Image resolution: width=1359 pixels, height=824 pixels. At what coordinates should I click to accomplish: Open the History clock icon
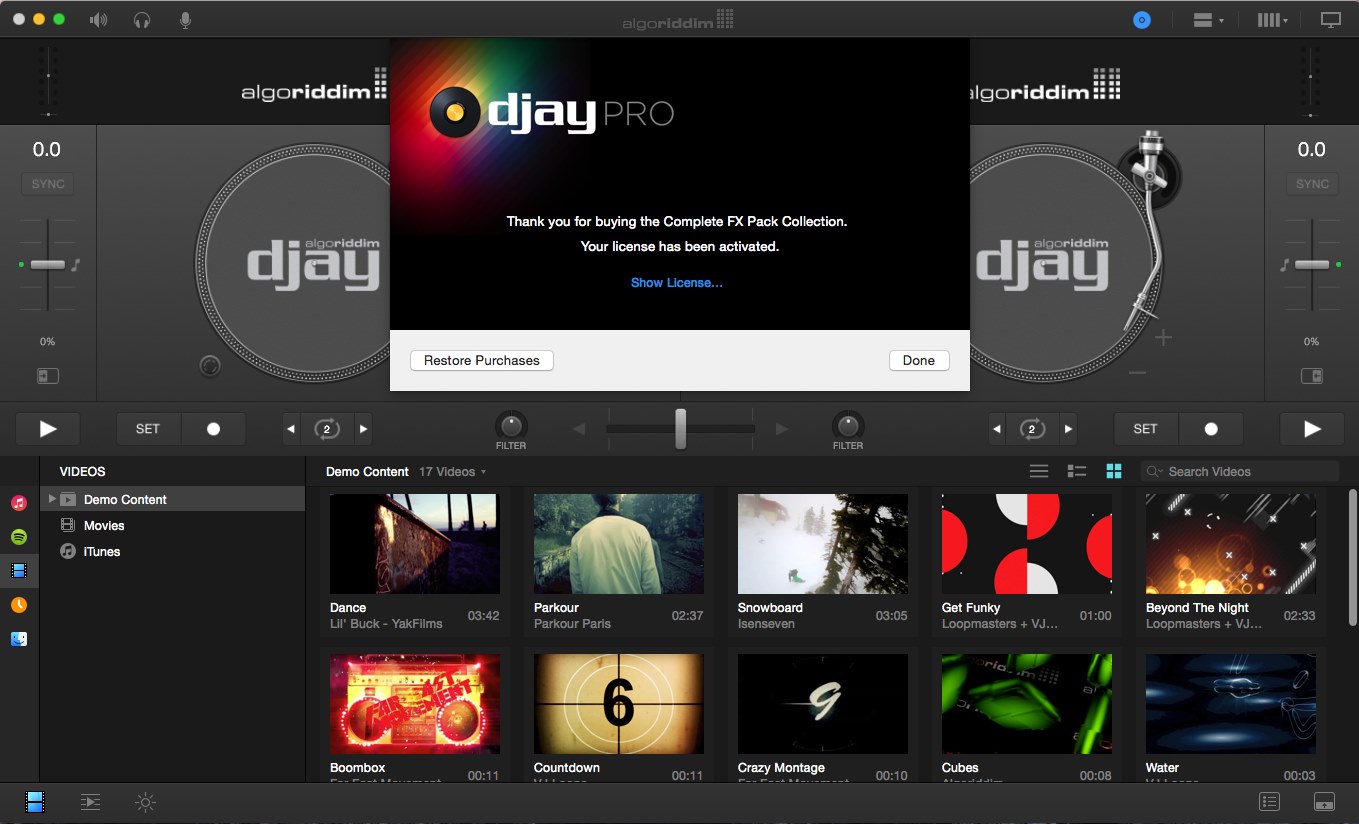[19, 605]
